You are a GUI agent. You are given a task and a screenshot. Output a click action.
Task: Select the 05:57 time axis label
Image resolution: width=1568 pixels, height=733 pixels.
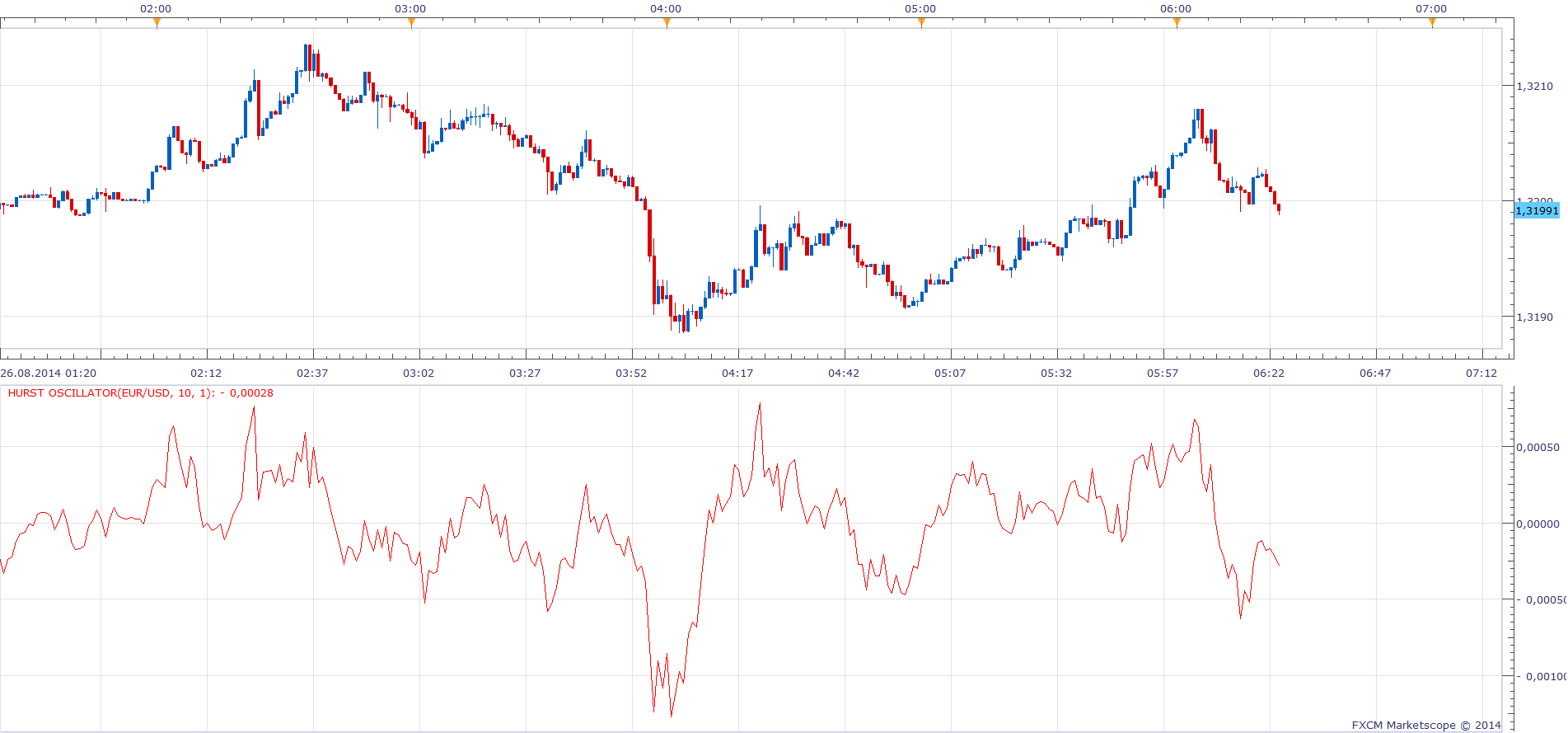click(x=1163, y=373)
